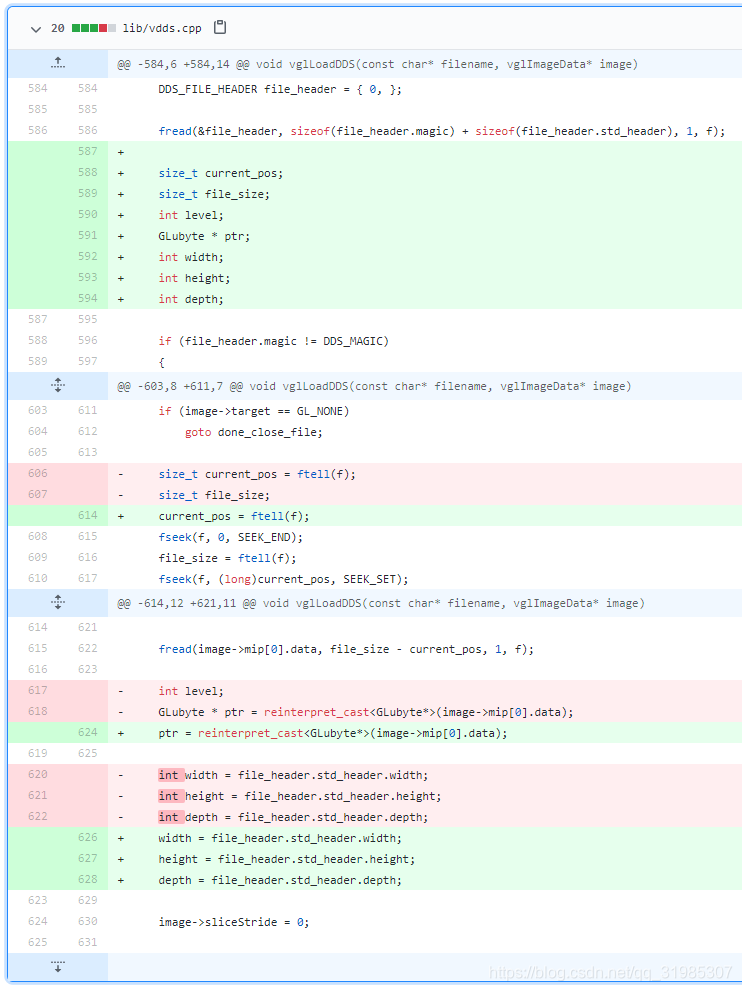This screenshot has height=991, width=742.
Task: Expand hidden lines before the -603,8 hunk
Action: click(58, 385)
